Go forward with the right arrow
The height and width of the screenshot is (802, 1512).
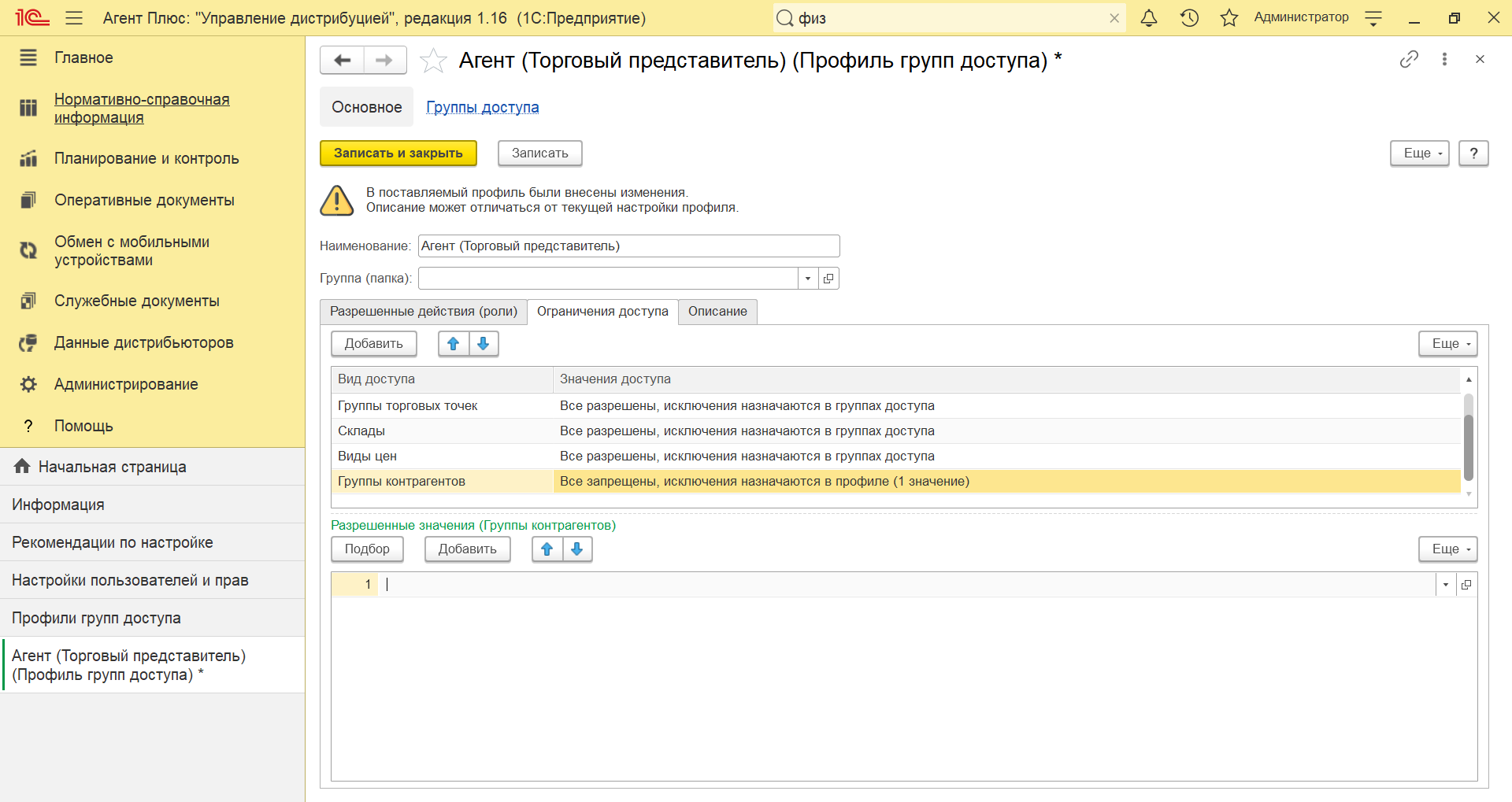(x=384, y=60)
